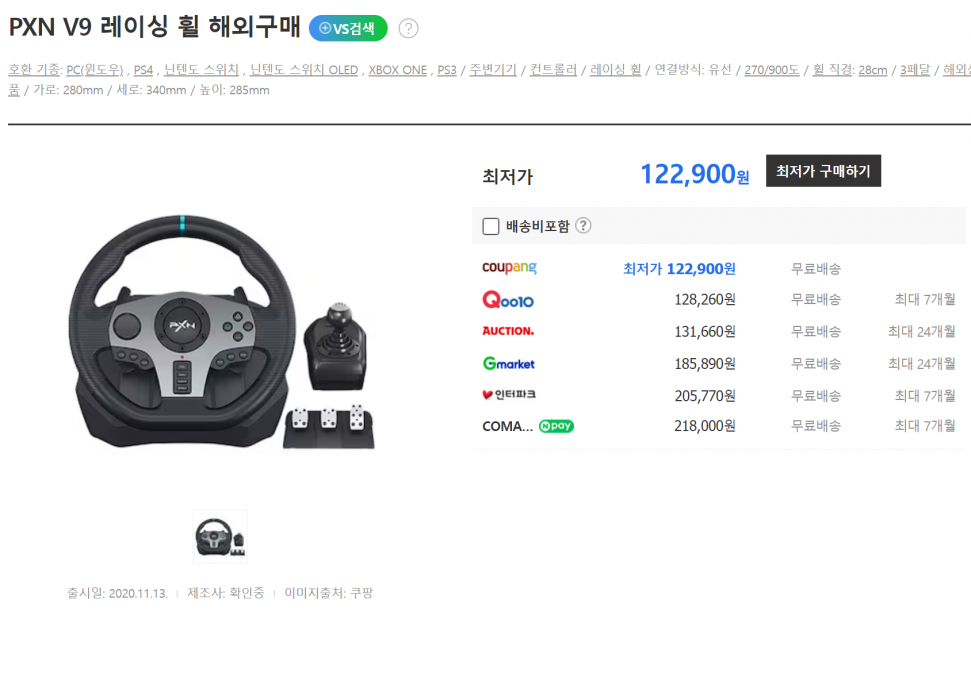Click the main PXN racing wheel product image
Image resolution: width=971 pixels, height=692 pixels.
221,331
